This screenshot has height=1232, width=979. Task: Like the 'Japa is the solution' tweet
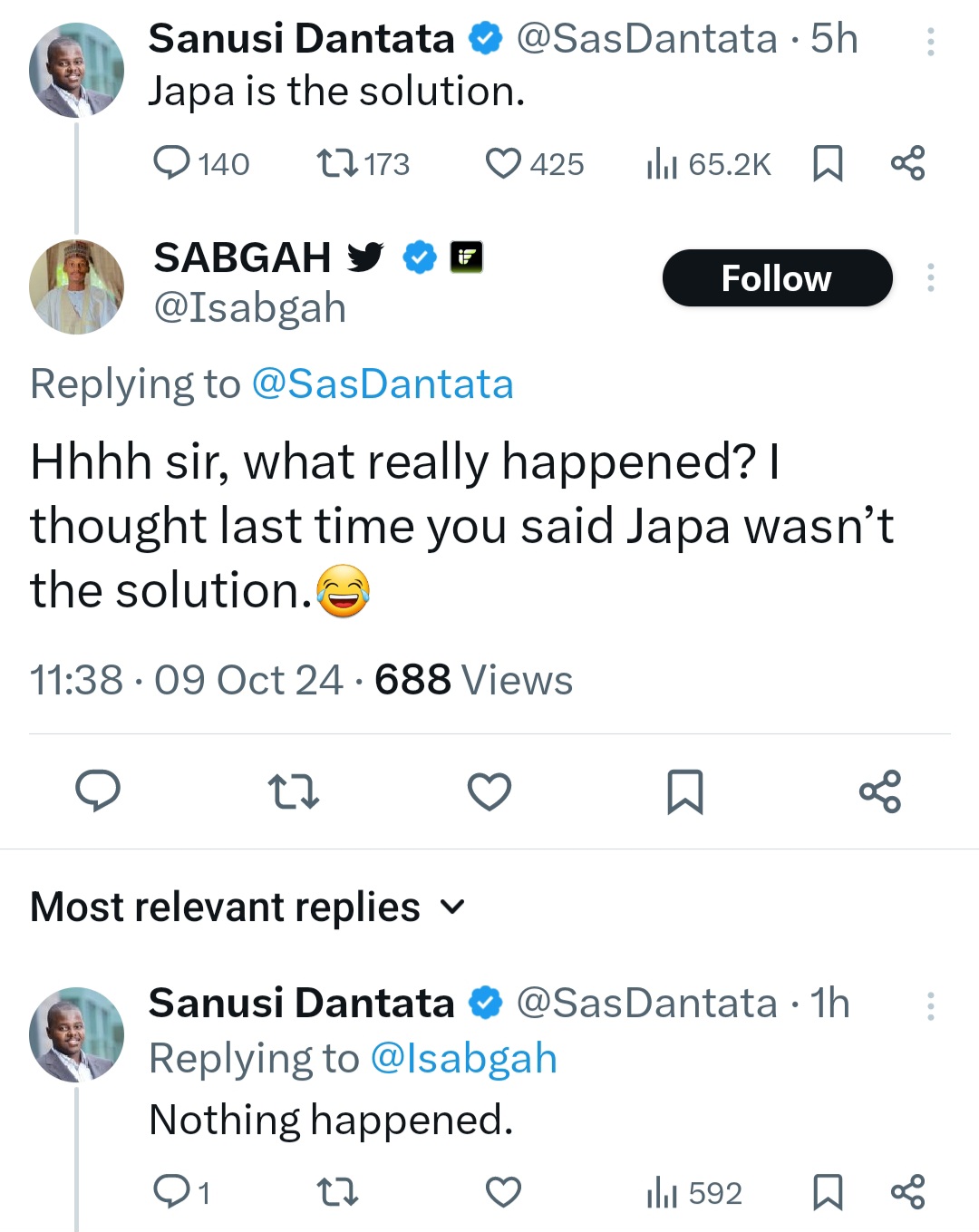click(504, 164)
